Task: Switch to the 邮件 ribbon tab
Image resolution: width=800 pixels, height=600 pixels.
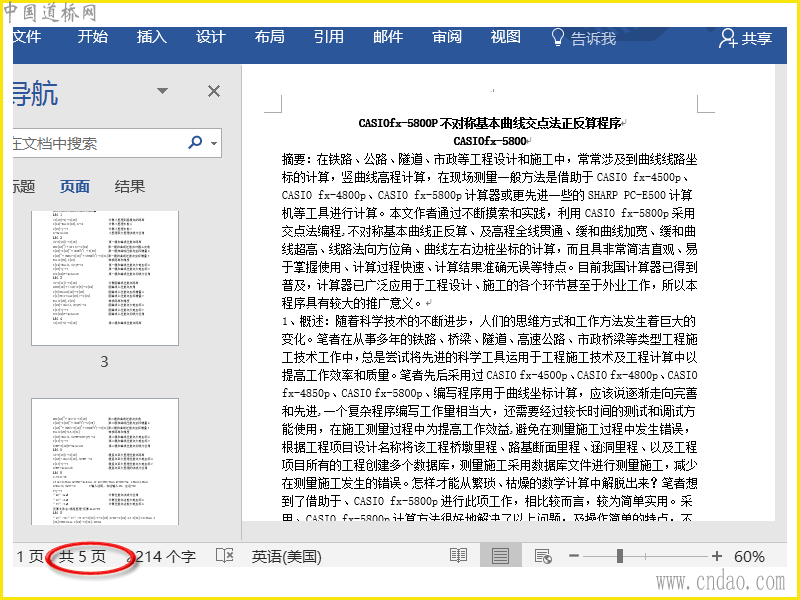Action: [x=388, y=38]
